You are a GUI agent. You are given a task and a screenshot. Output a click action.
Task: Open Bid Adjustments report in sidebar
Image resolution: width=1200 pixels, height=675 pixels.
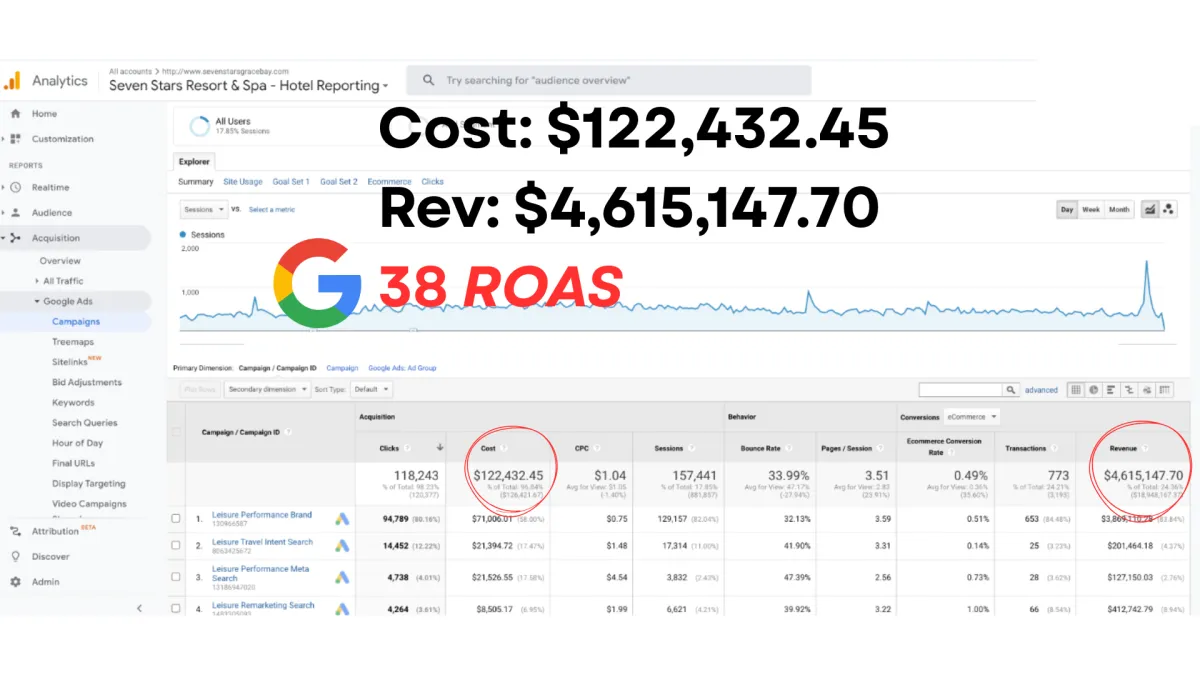[x=87, y=382]
